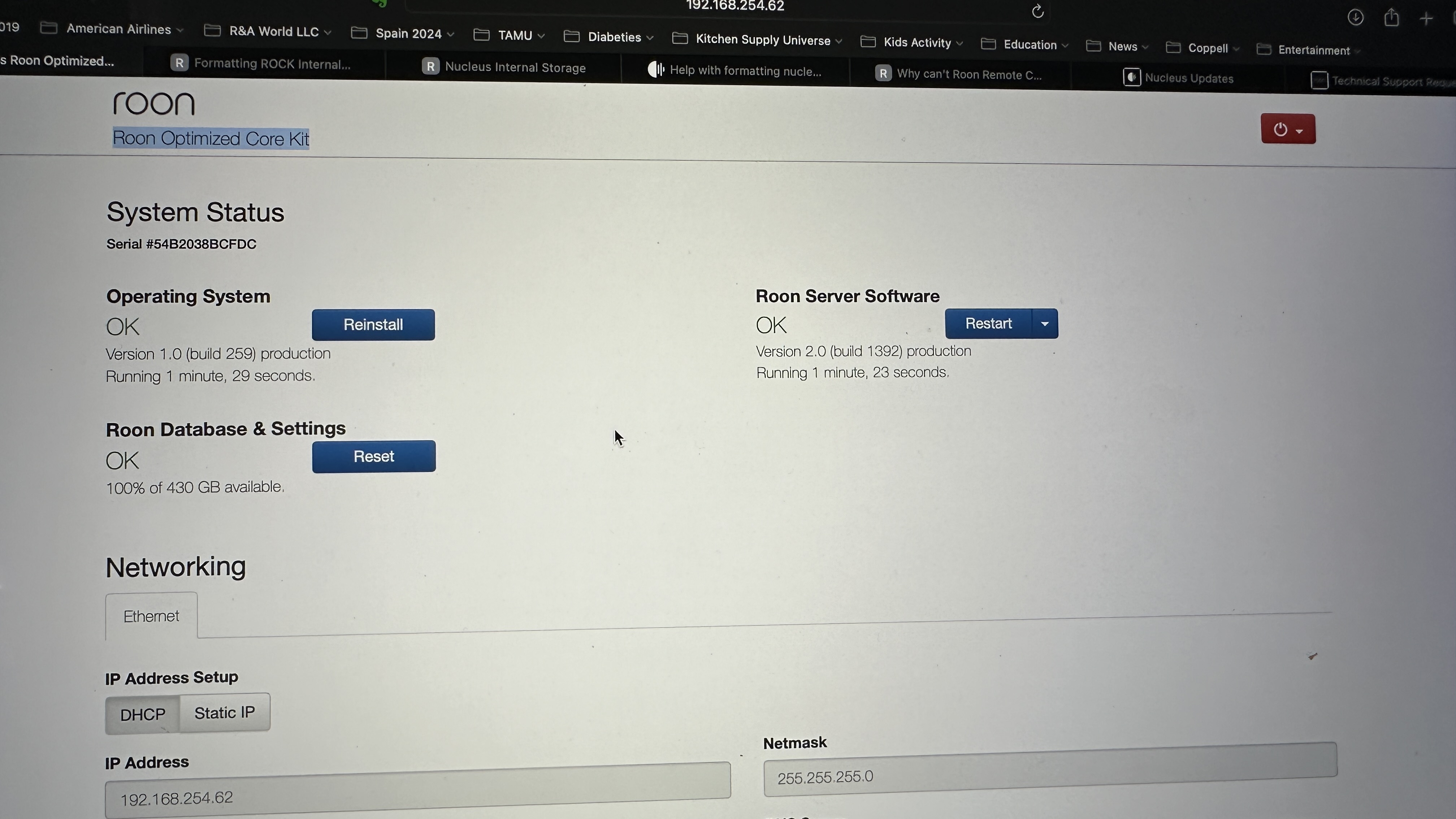Switch to Nucleus Internal Storage tab
The width and height of the screenshot is (1456, 819).
[x=504, y=67]
